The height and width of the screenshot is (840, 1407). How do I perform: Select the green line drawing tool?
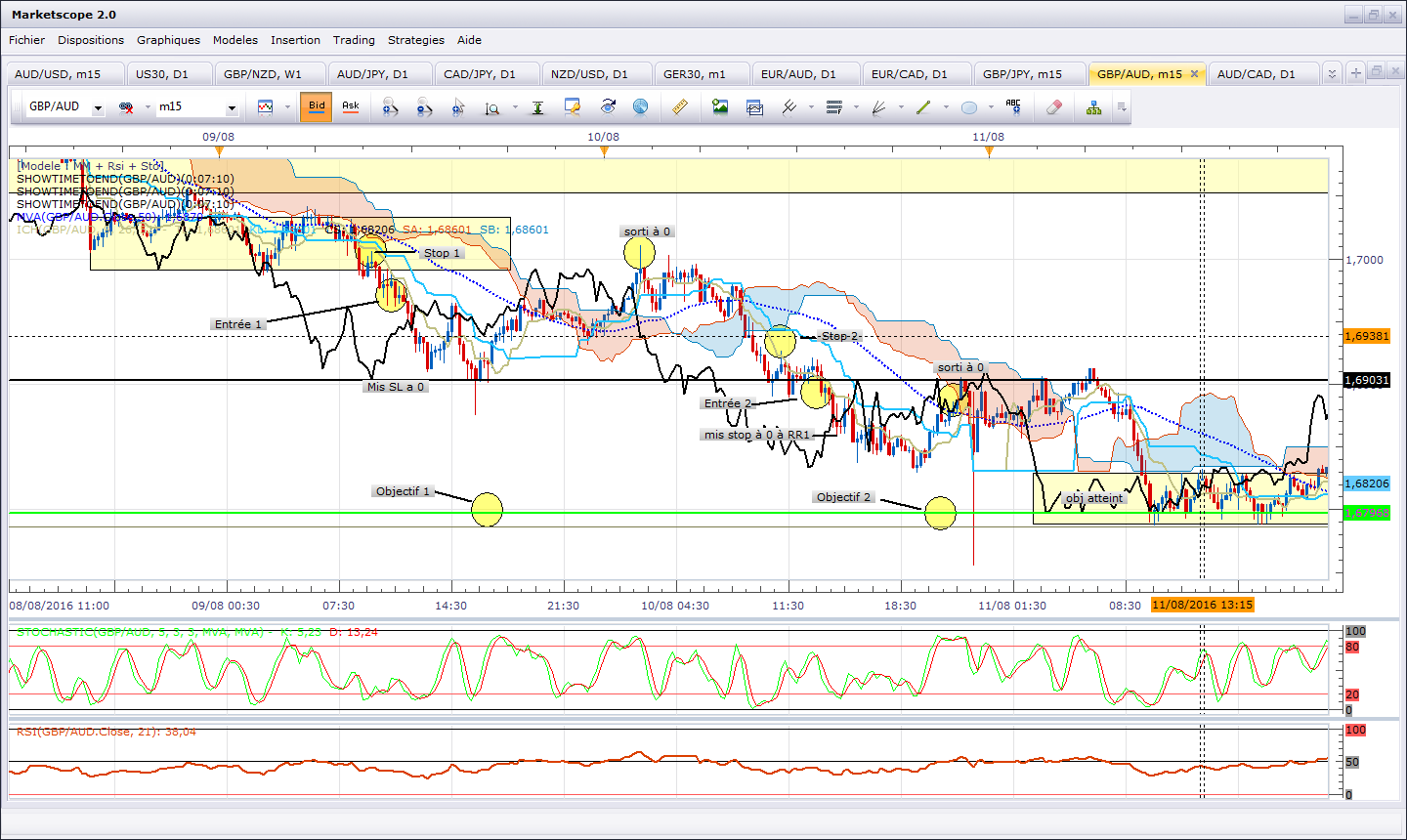[923, 106]
